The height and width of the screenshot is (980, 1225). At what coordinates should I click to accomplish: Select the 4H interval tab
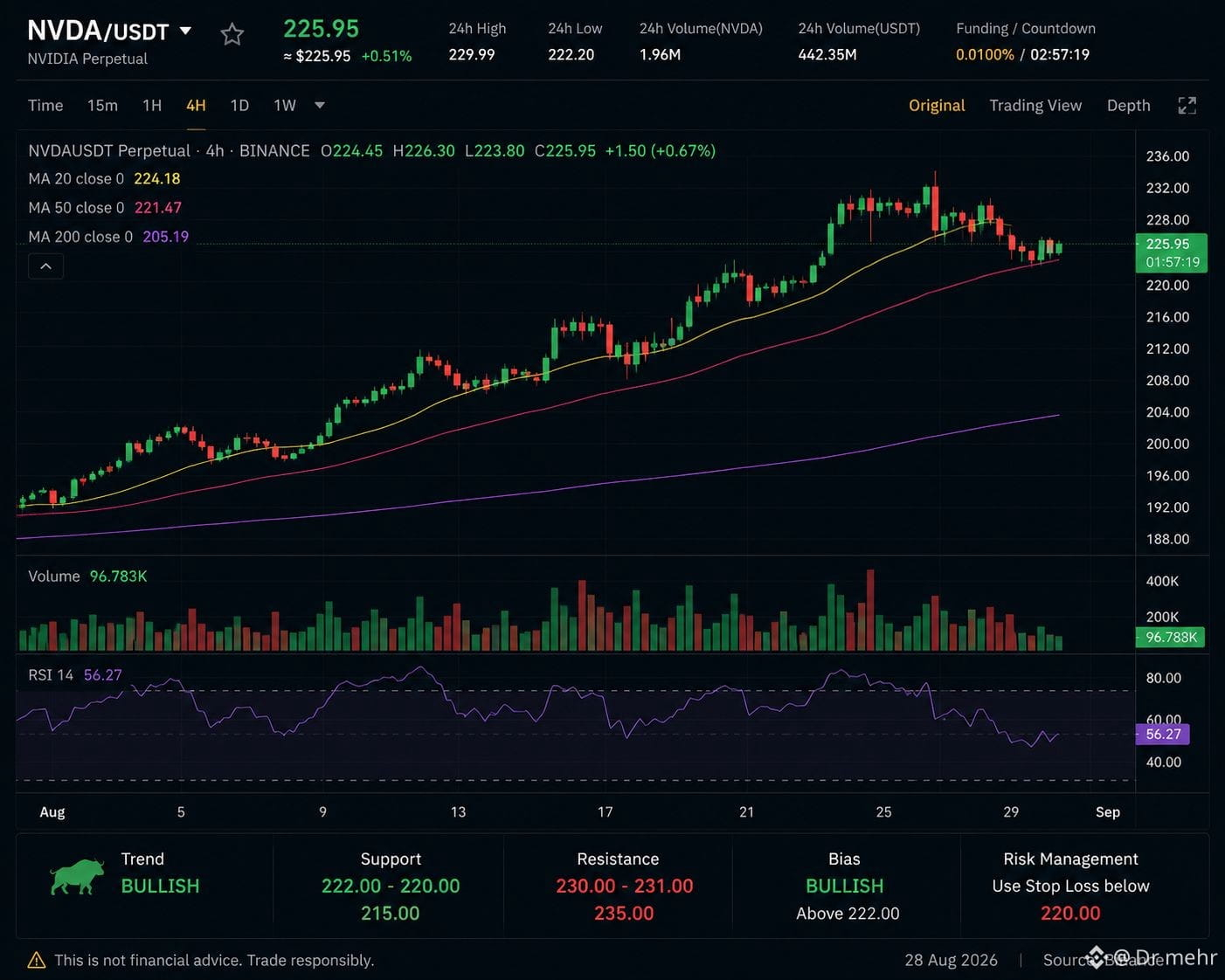click(196, 106)
